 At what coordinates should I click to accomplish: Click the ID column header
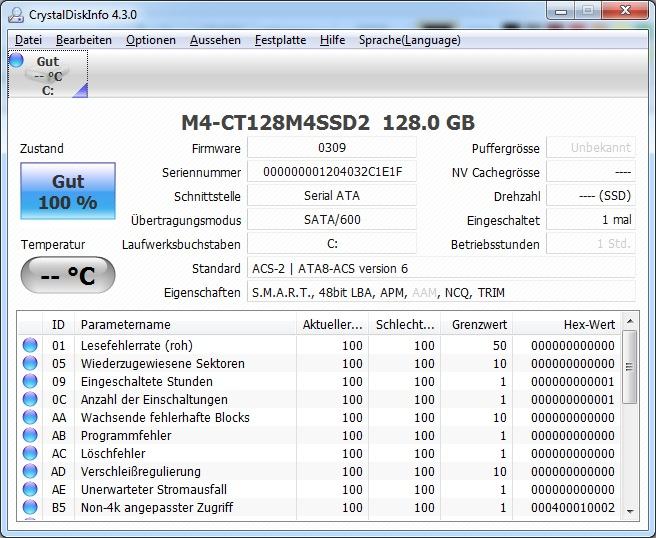pos(59,324)
